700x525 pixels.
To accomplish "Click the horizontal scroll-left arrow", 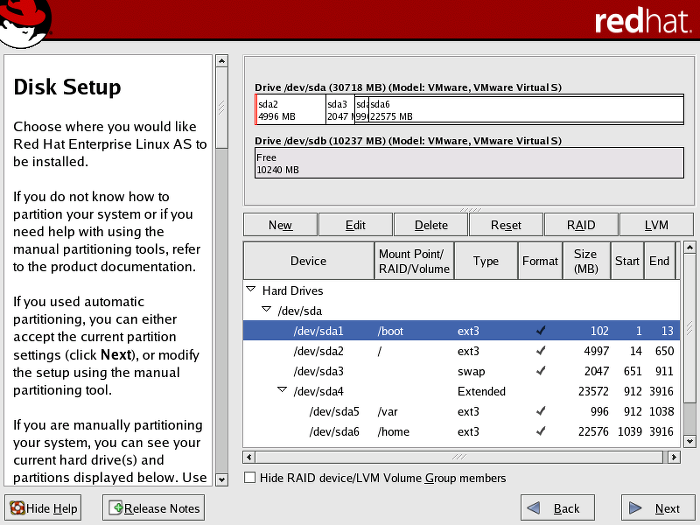I will coord(249,457).
